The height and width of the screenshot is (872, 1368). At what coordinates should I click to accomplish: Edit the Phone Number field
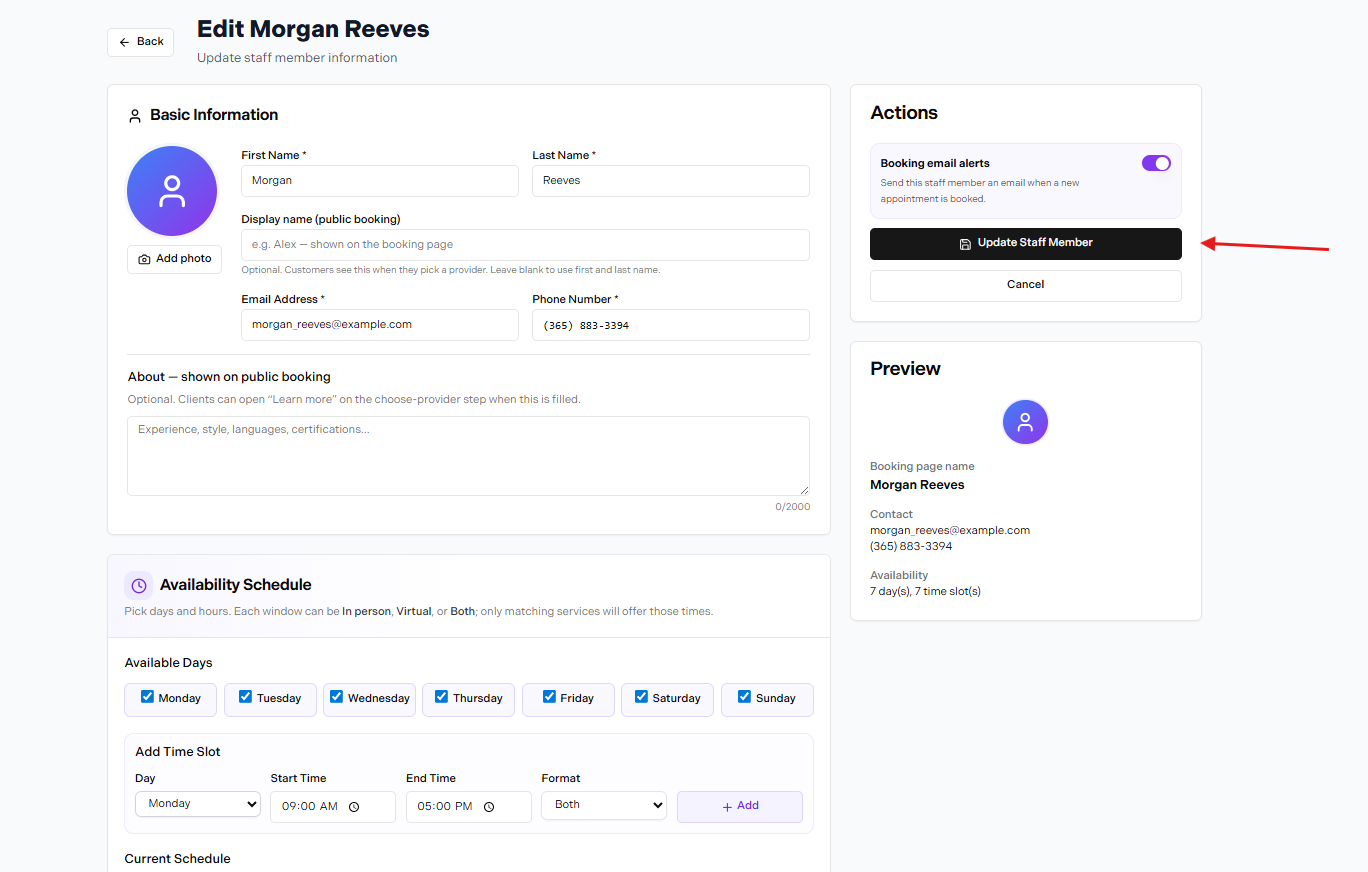[x=671, y=325]
